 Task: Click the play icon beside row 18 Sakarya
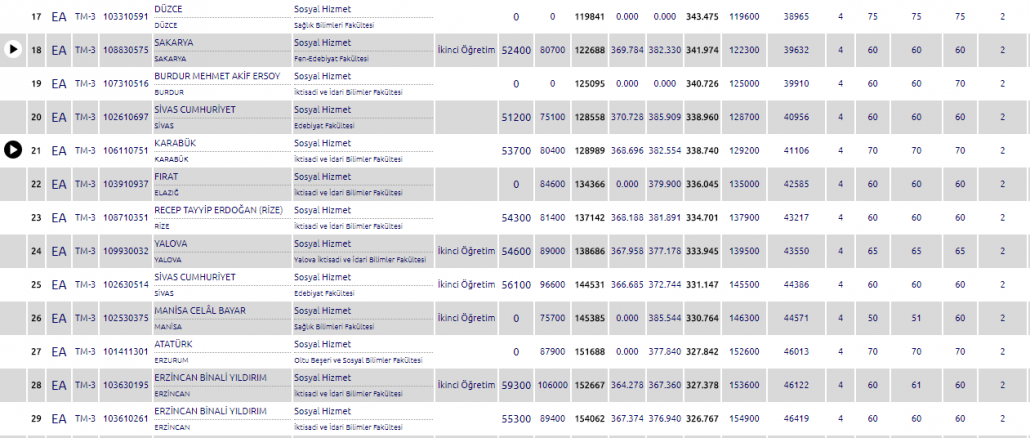[x=13, y=49]
